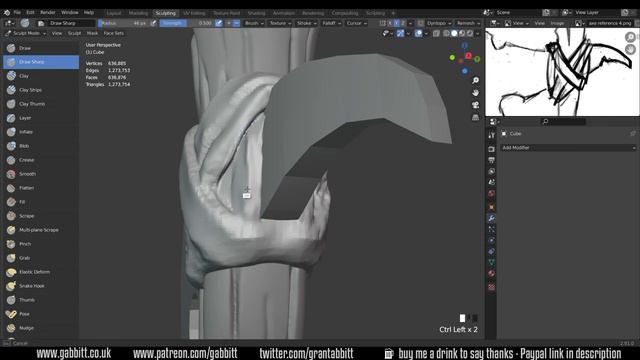Click the Draw Sharp brush name field
The image size is (640, 360).
72,23
